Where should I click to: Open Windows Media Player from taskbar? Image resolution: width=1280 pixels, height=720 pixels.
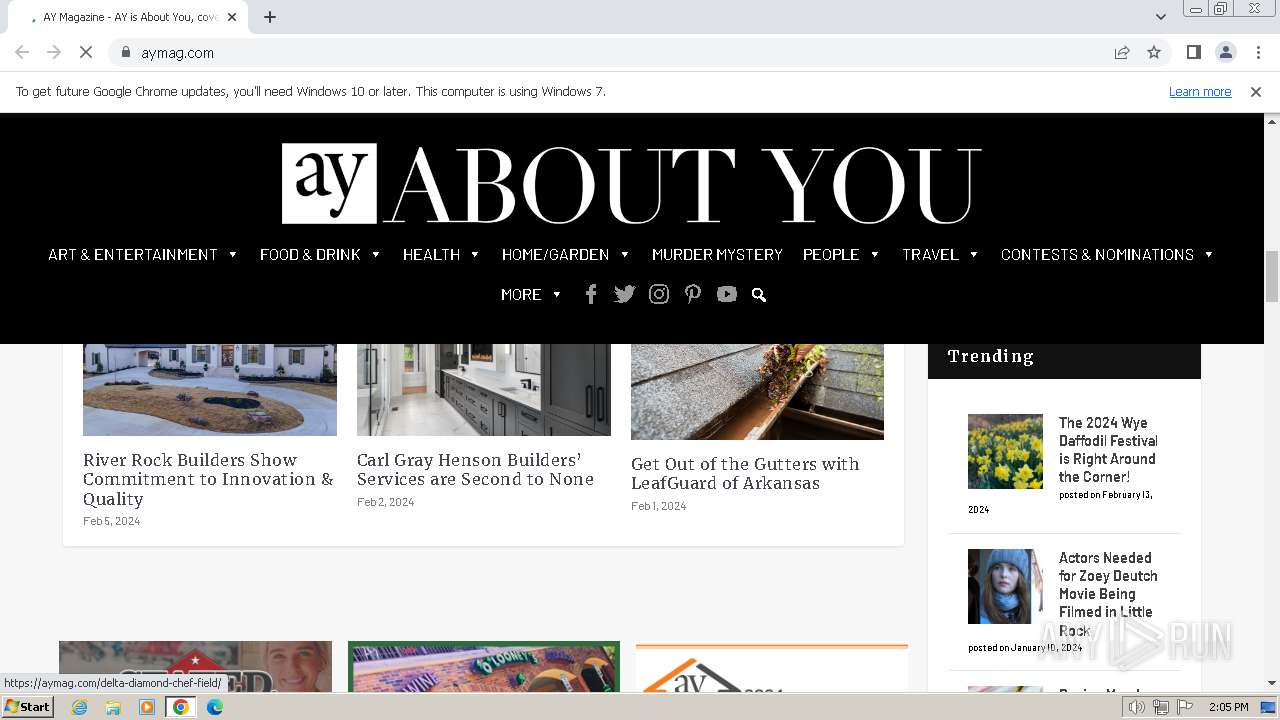pyautogui.click(x=147, y=707)
